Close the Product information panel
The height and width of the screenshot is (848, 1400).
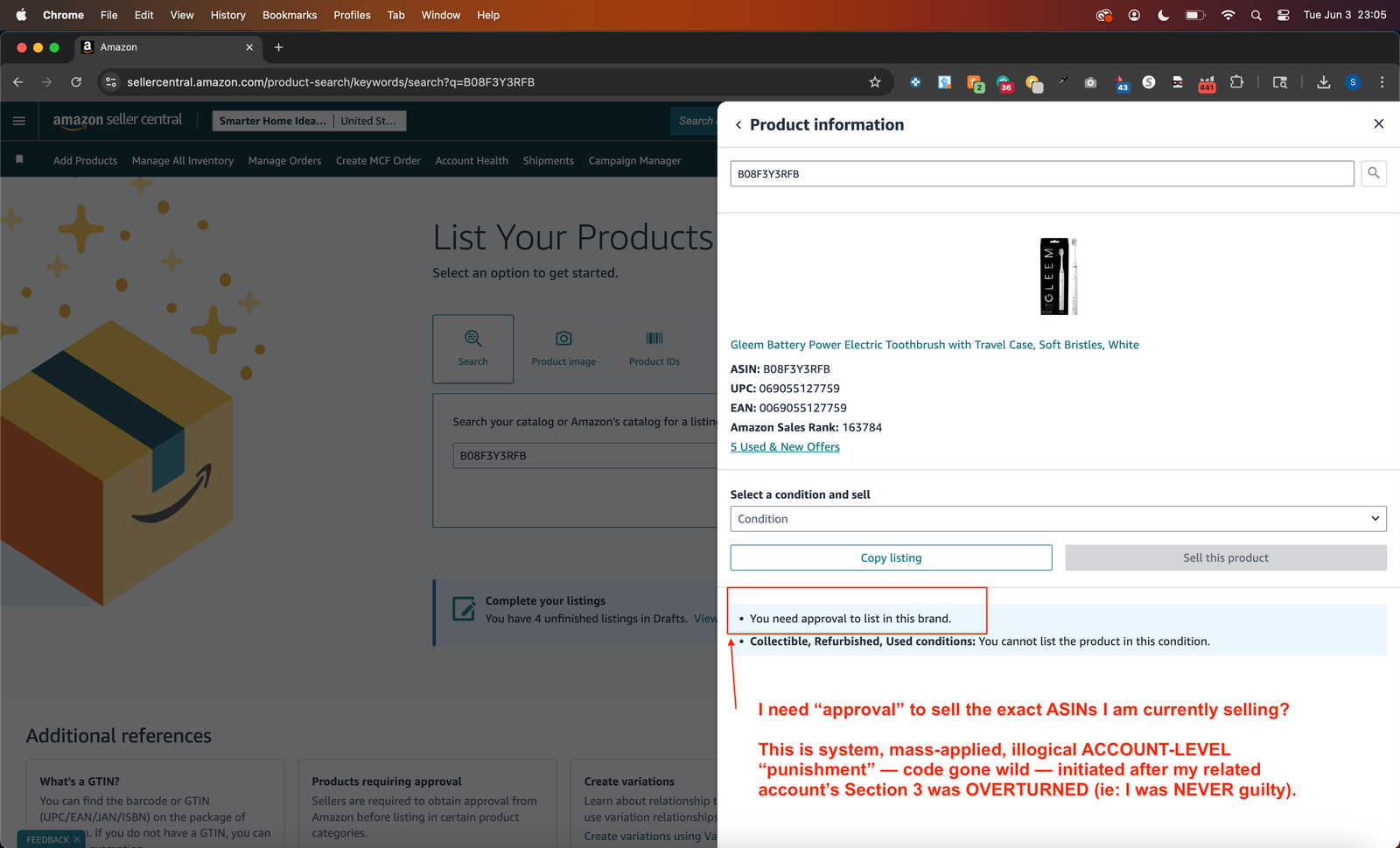point(1379,123)
